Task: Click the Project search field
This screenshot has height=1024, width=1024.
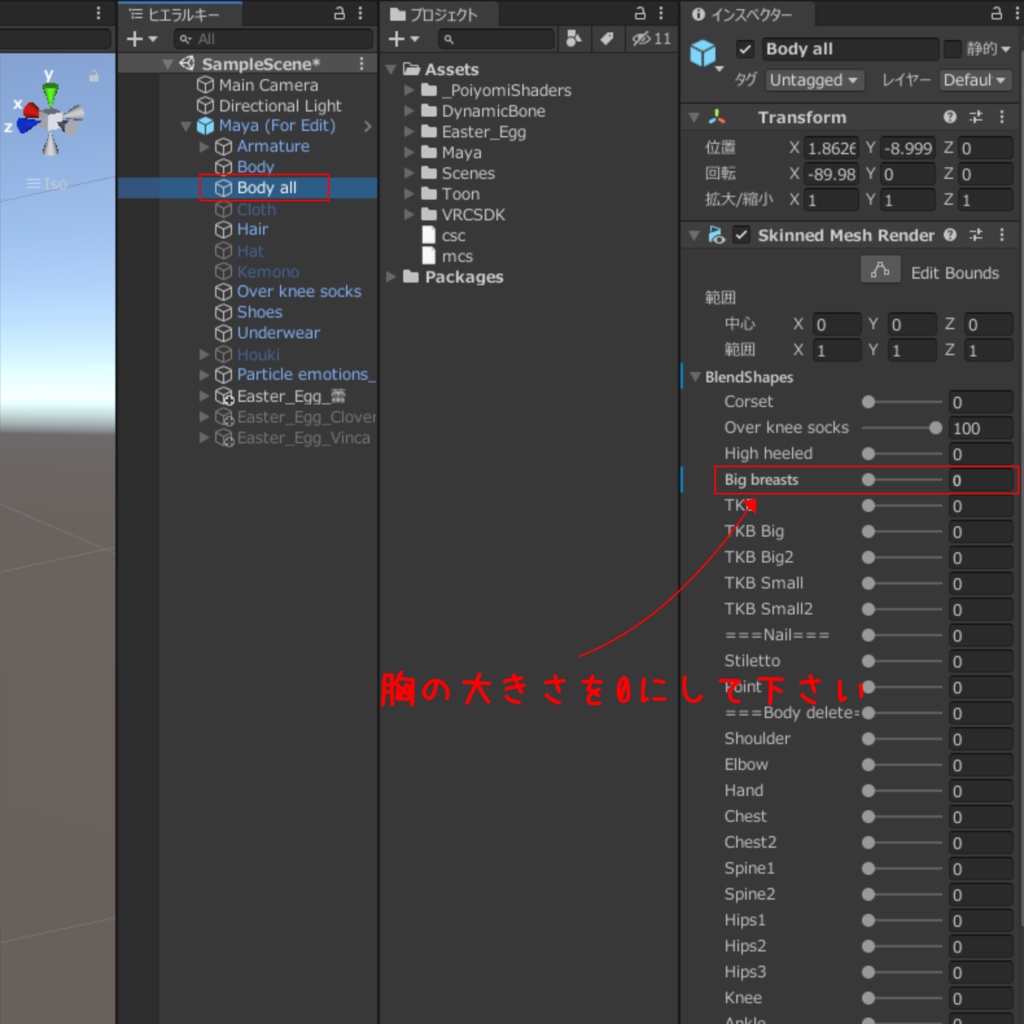Action: [x=497, y=39]
